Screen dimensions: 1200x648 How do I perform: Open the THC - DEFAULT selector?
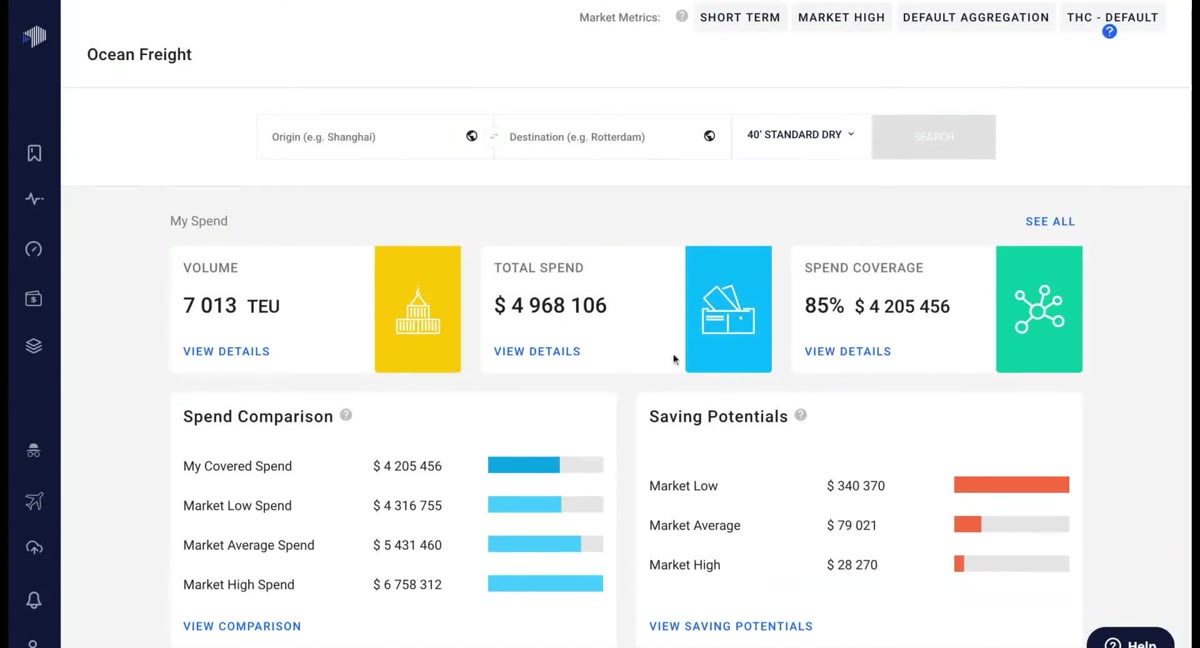pos(1113,17)
